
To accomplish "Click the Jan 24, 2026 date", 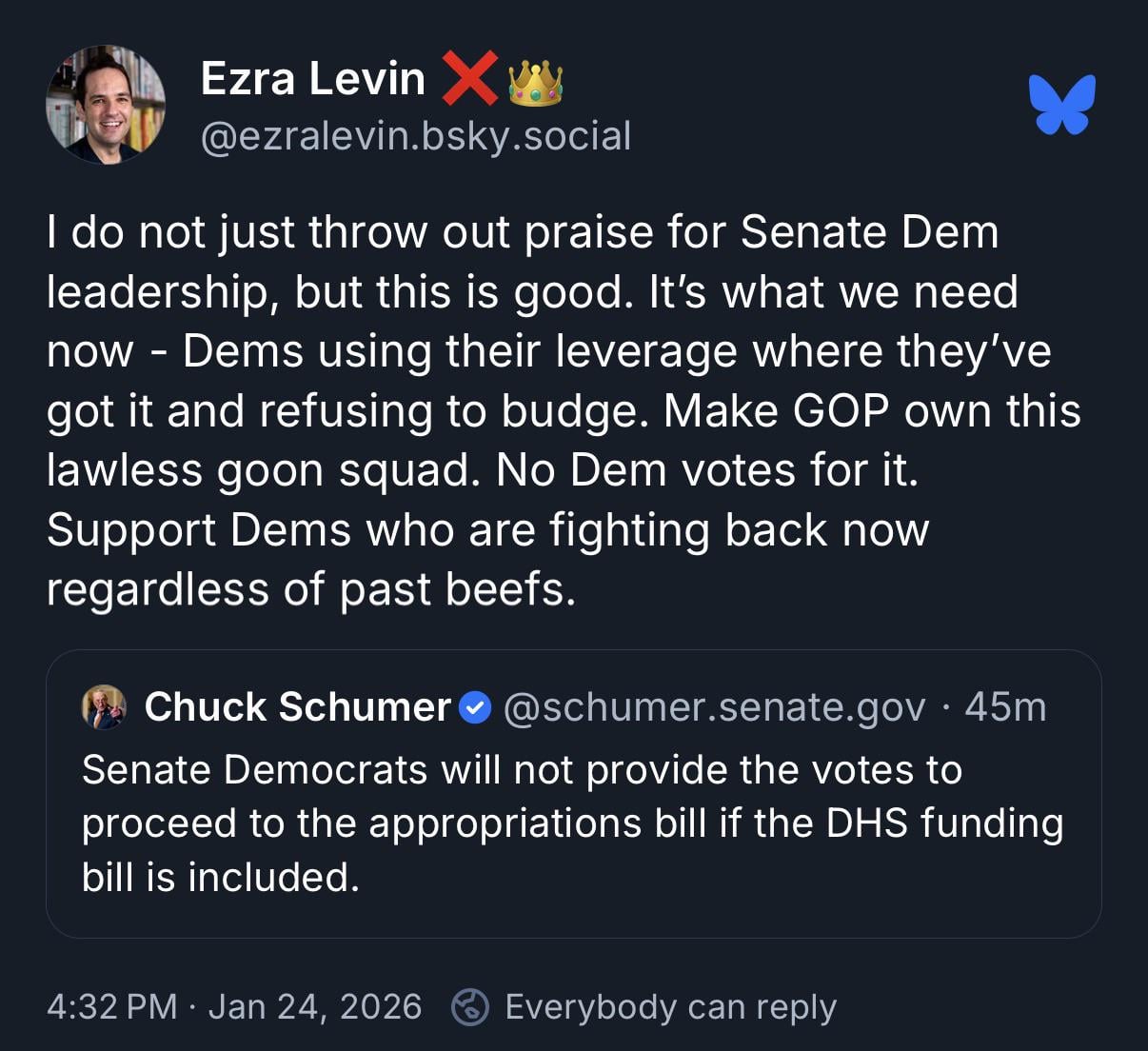I will point(314,1006).
